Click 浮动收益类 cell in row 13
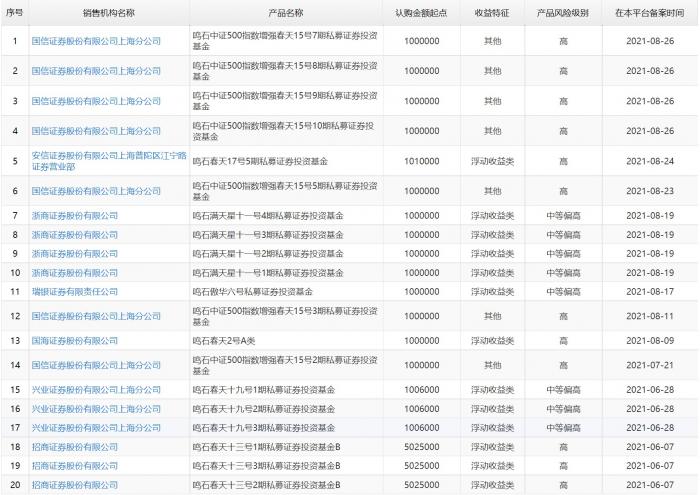The width and height of the screenshot is (700, 495). pyautogui.click(x=492, y=341)
